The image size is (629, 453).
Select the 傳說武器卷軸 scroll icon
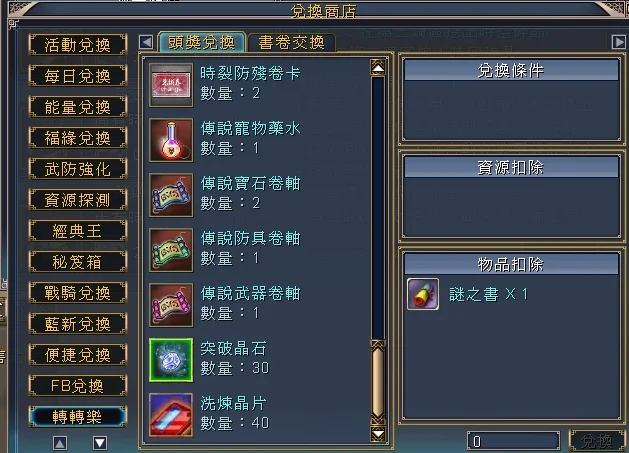tap(171, 305)
